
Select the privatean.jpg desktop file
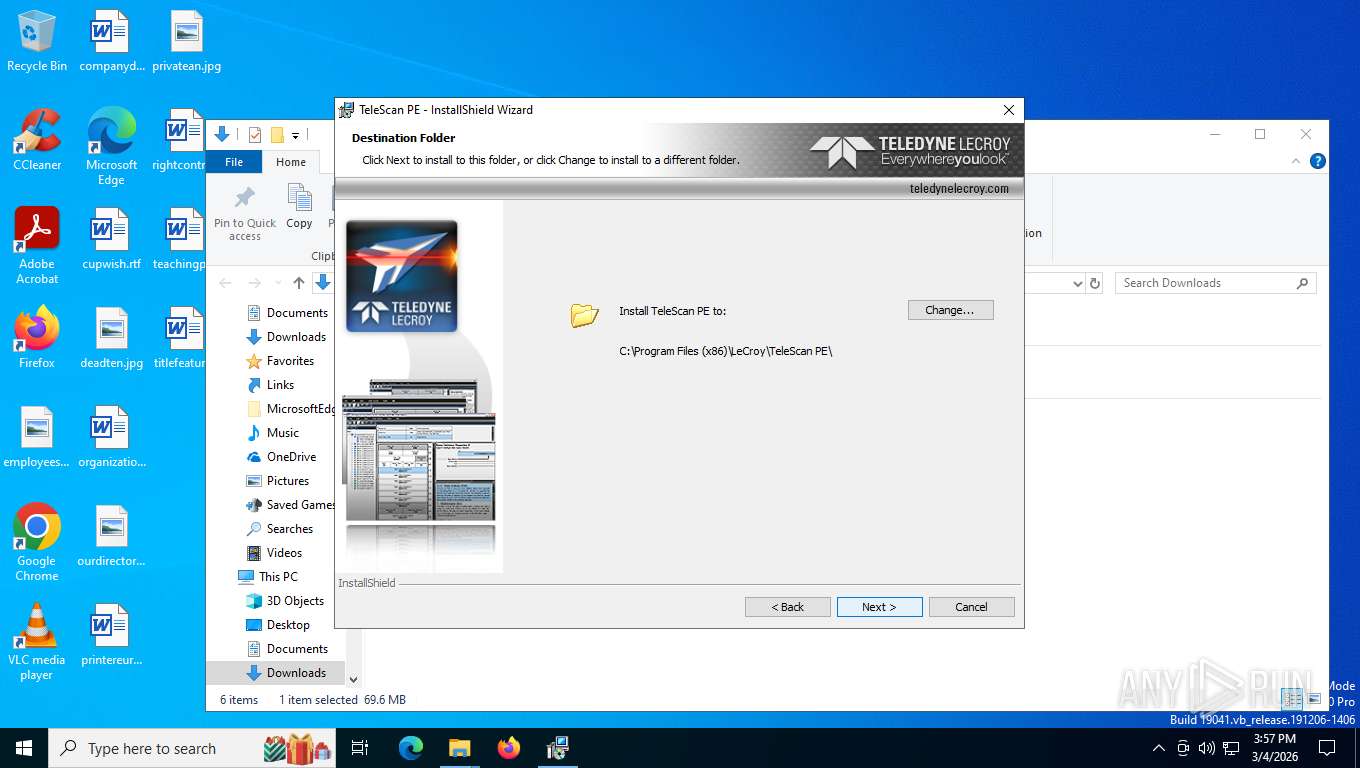(186, 41)
